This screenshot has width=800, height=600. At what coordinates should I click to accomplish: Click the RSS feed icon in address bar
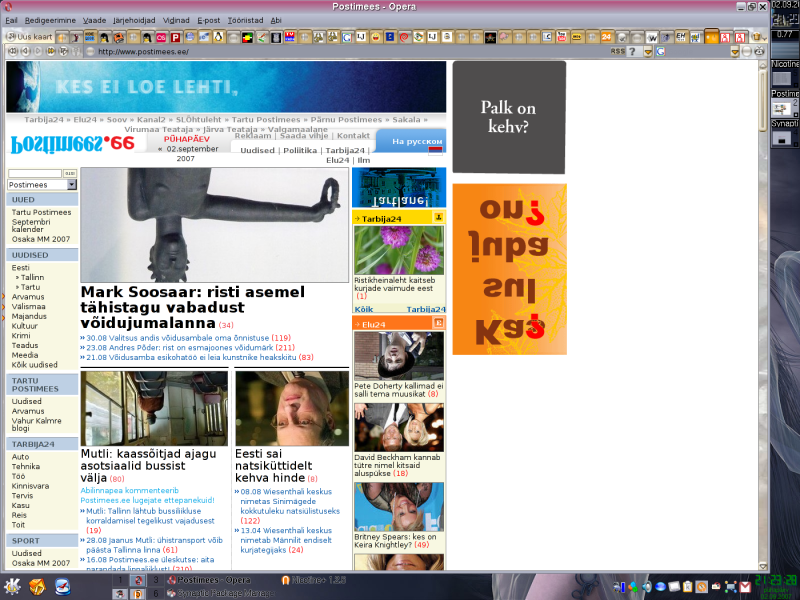[x=618, y=51]
